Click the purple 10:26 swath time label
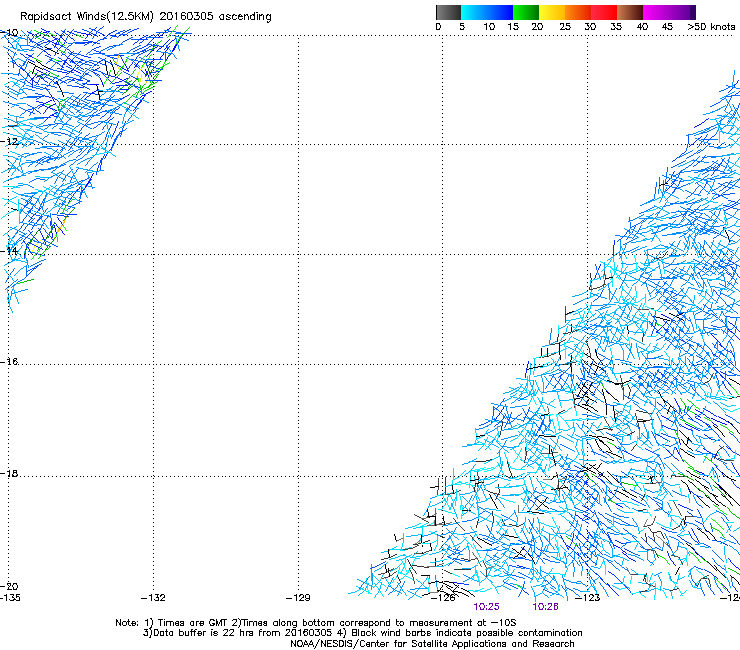Viewport: 740px width, 650px height. (x=546, y=607)
